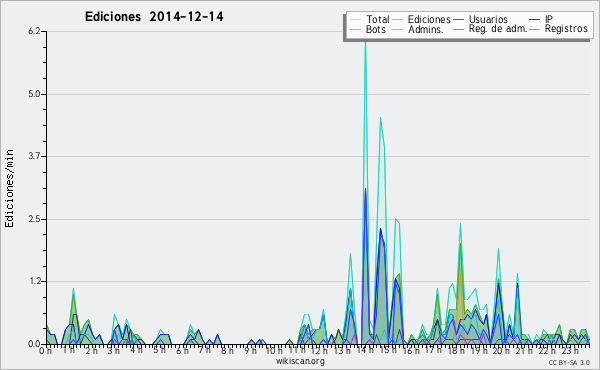Click the "13 h" x-axis label
600x370 pixels.
pos(342,350)
